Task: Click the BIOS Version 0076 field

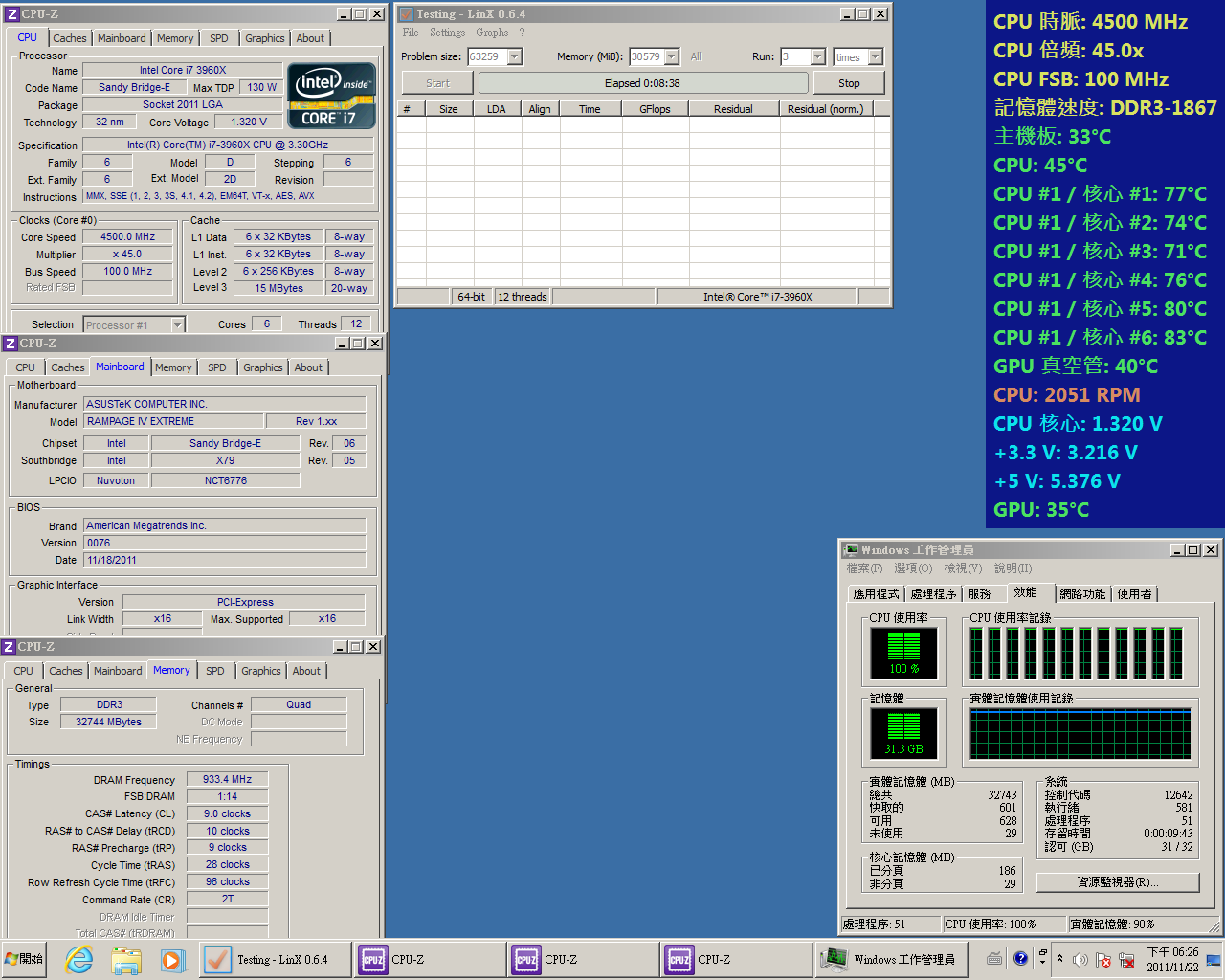Action: (x=224, y=543)
